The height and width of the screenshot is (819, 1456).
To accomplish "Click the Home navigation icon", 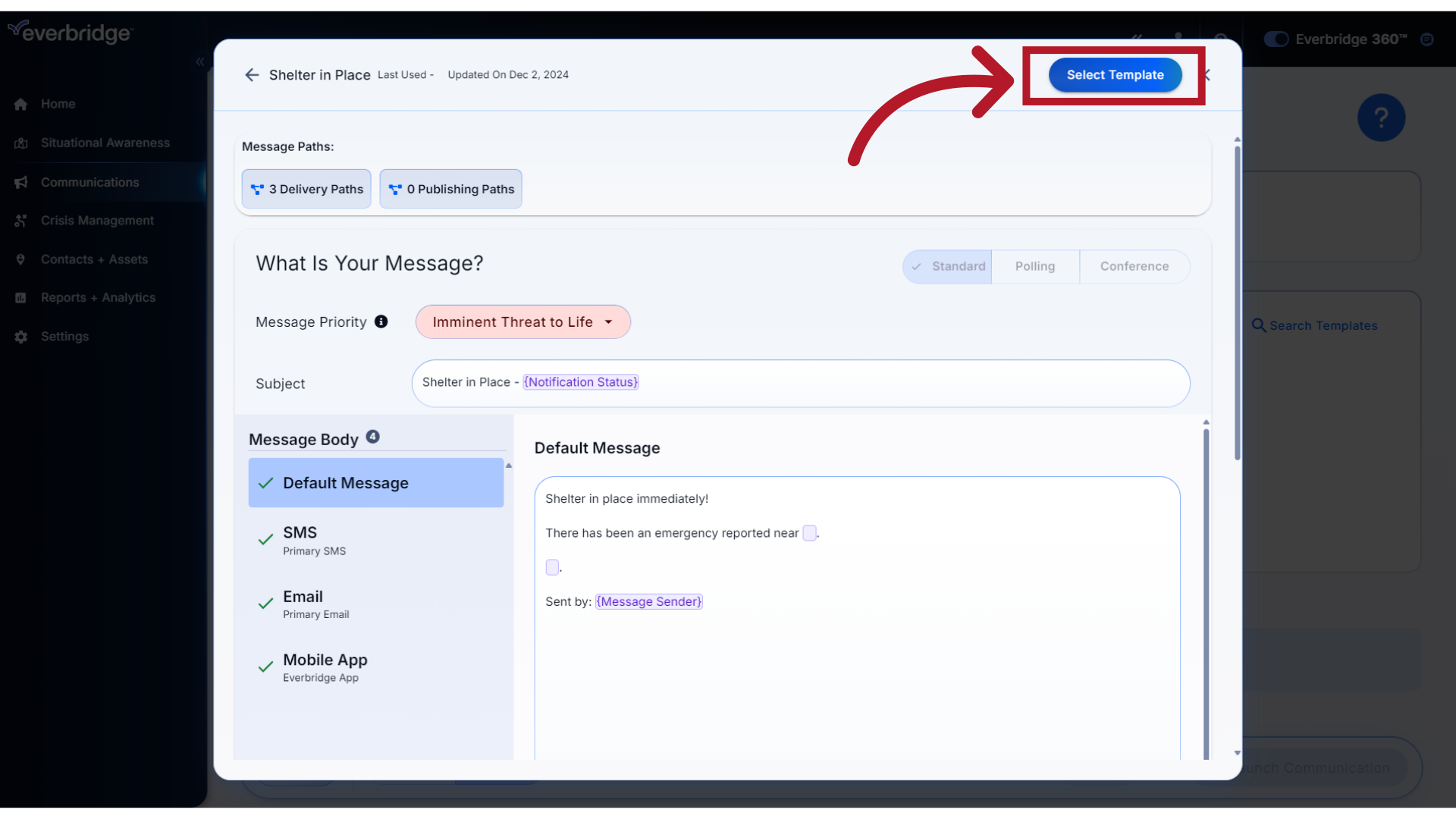I will pyautogui.click(x=21, y=104).
